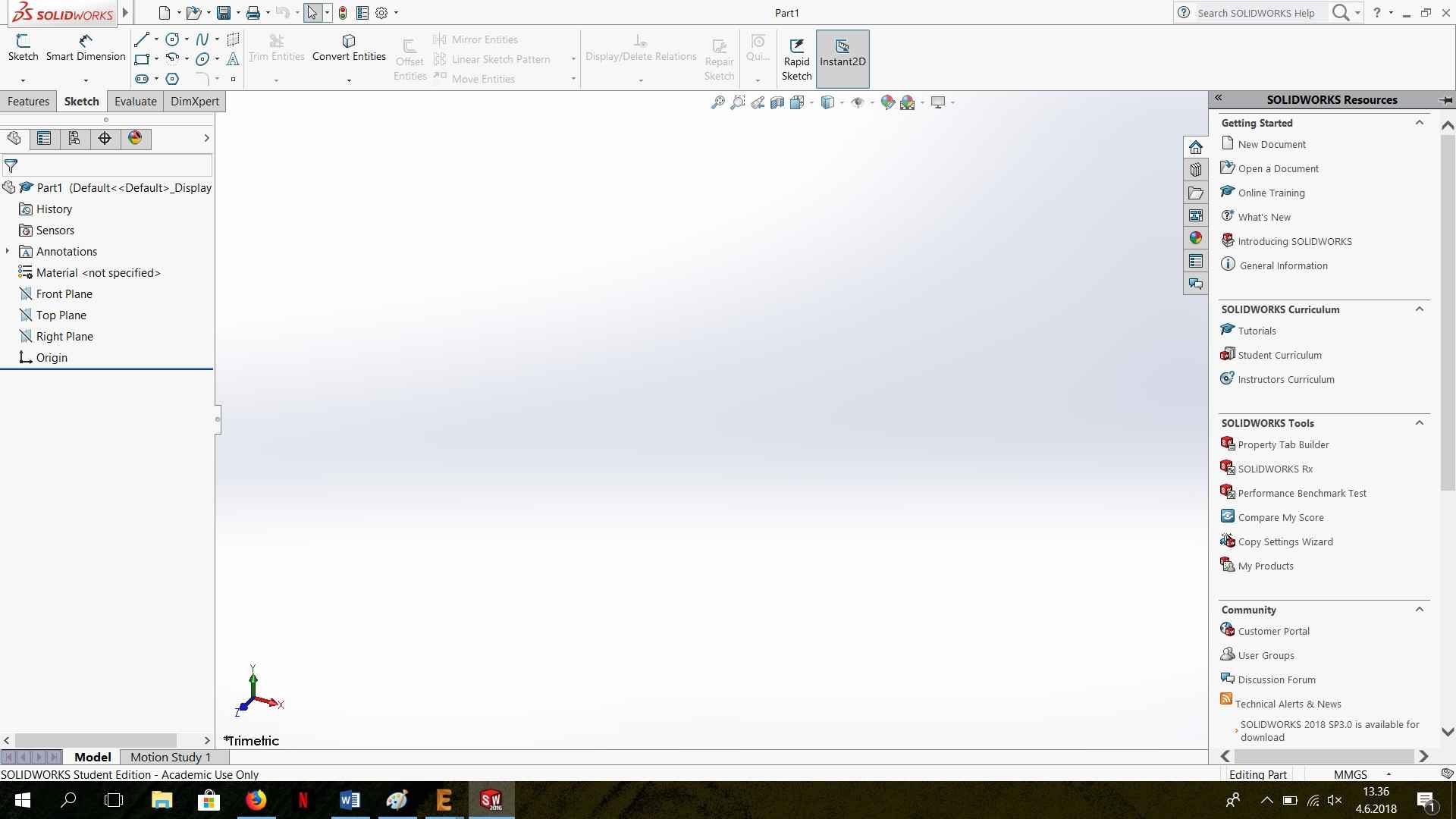Select Origin in feature tree
The image size is (1456, 819).
click(52, 357)
